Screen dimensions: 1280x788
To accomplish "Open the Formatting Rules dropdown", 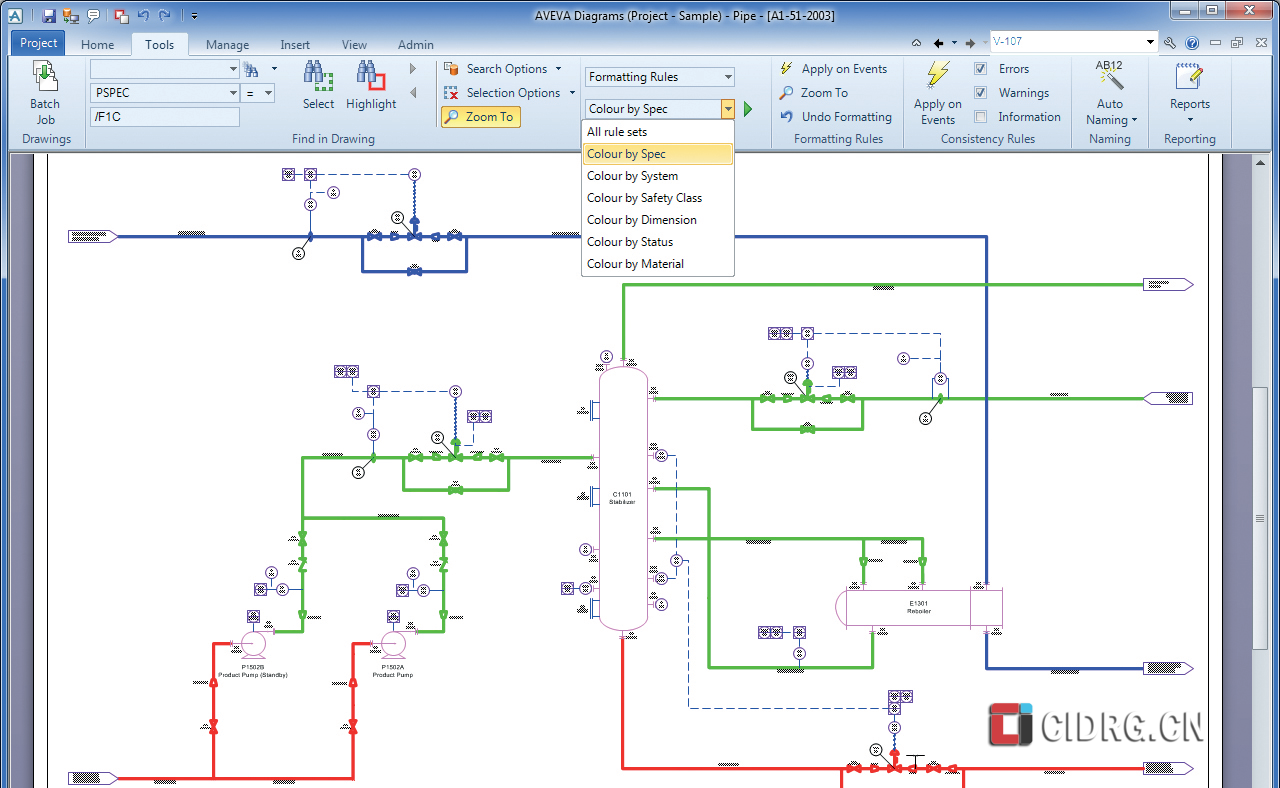I will point(660,77).
